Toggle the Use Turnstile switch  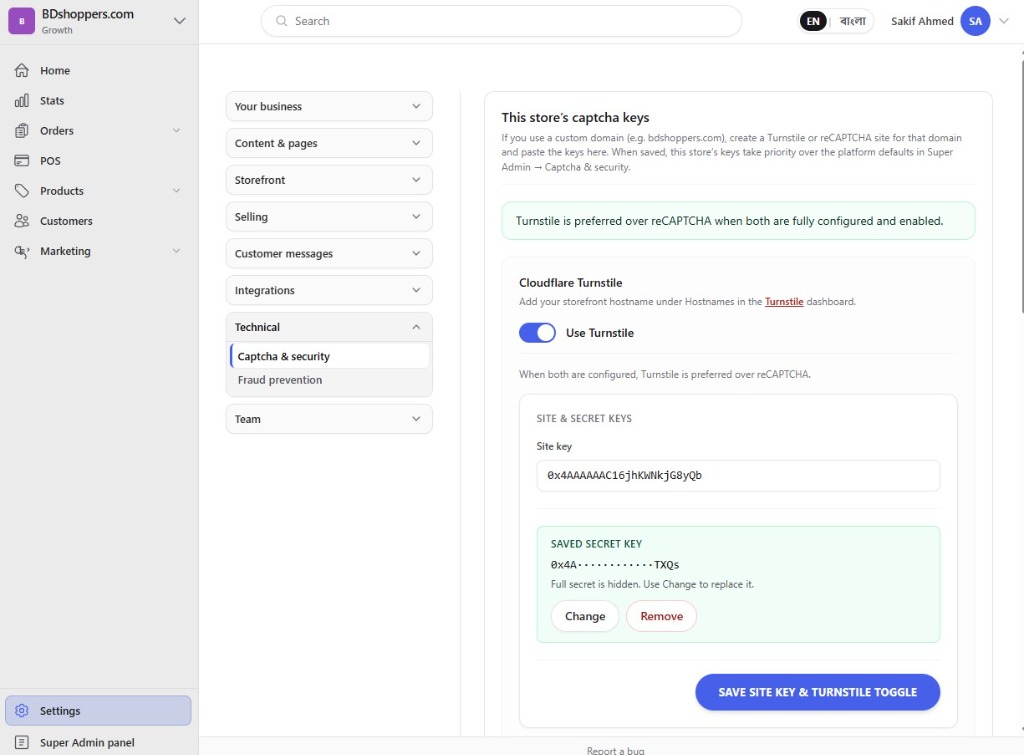pos(537,333)
